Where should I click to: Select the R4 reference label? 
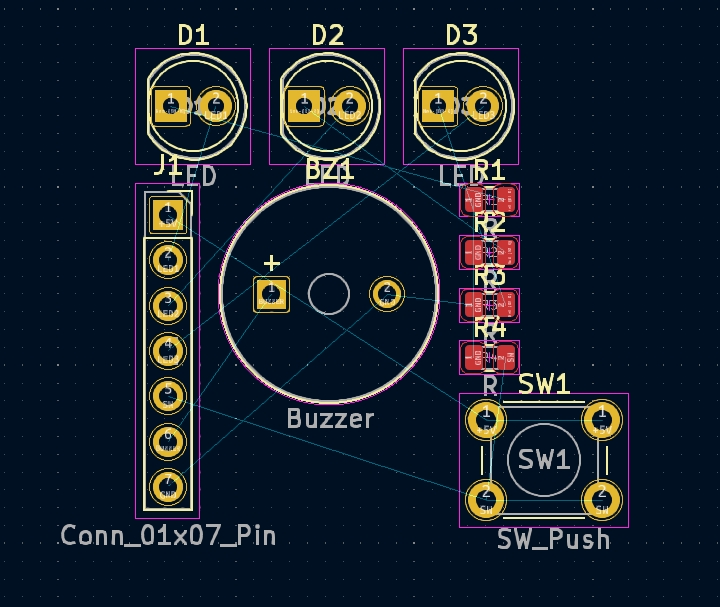coord(489,329)
